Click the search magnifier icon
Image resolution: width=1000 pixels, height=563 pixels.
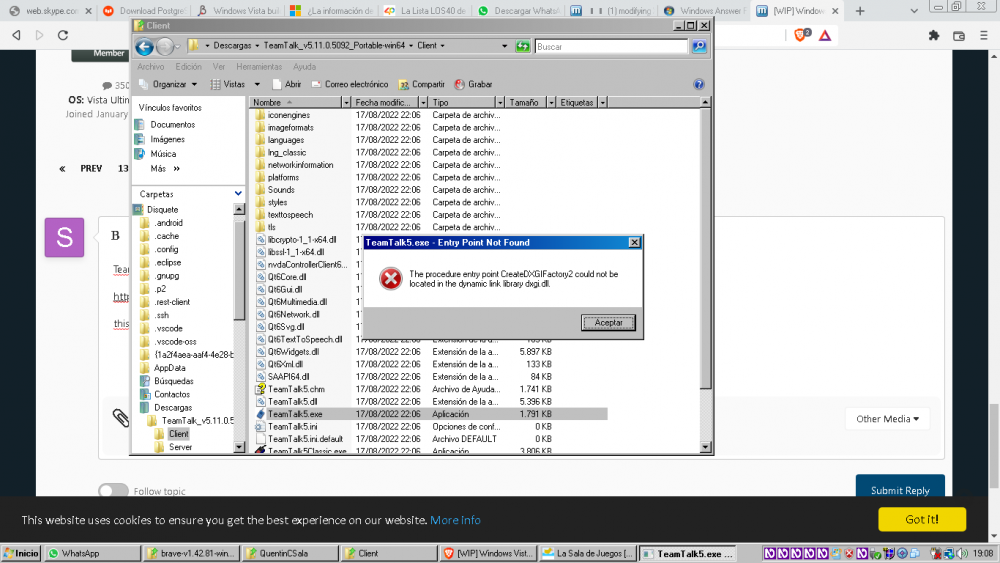click(x=700, y=46)
